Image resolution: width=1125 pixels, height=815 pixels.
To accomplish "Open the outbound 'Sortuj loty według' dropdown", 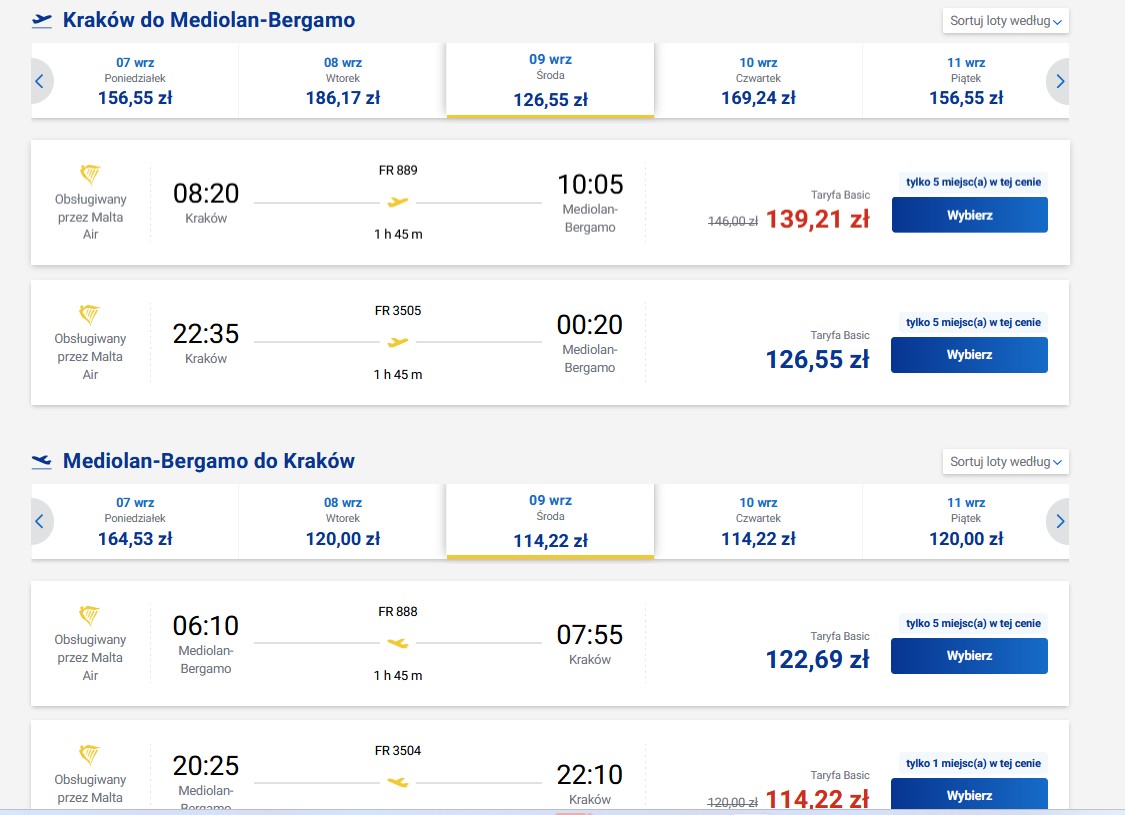I will point(1005,21).
